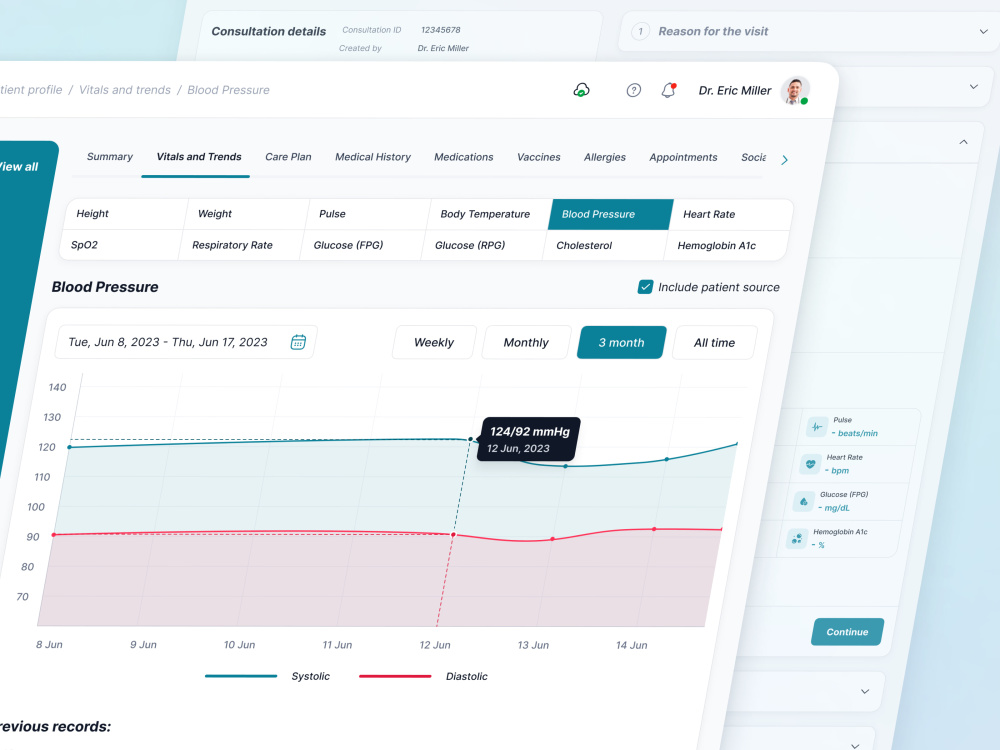This screenshot has height=750, width=1000.
Task: Click the Glucose (FPG) drop icon
Action: 804,501
